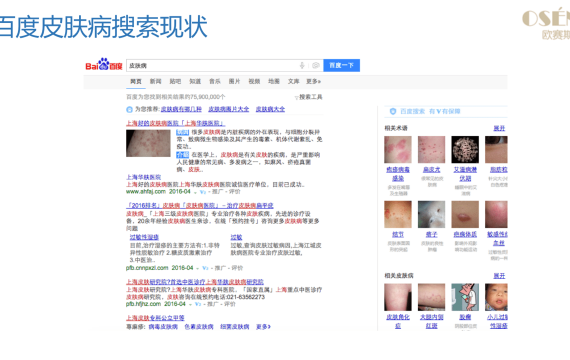
Task: Expand the 相关术语 section via 展开
Action: pos(499,128)
